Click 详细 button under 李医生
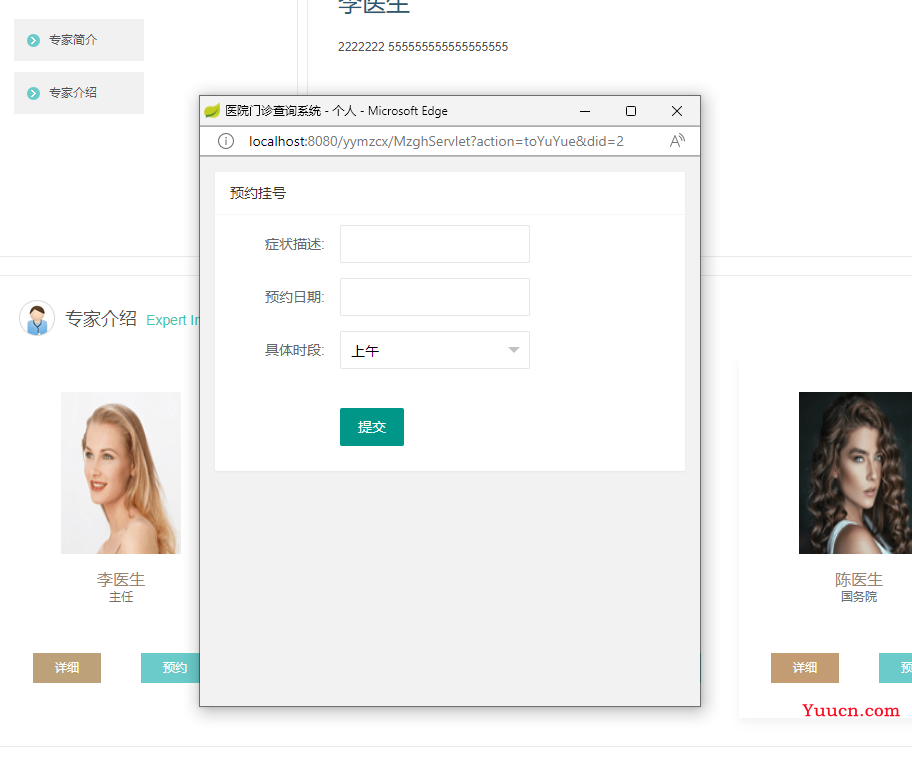Image resolution: width=912 pixels, height=765 pixels. click(x=67, y=668)
